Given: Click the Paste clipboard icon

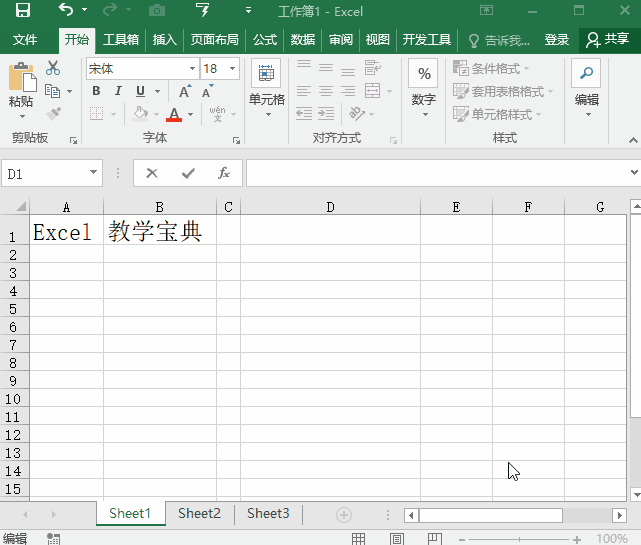Looking at the screenshot, I should [22, 77].
